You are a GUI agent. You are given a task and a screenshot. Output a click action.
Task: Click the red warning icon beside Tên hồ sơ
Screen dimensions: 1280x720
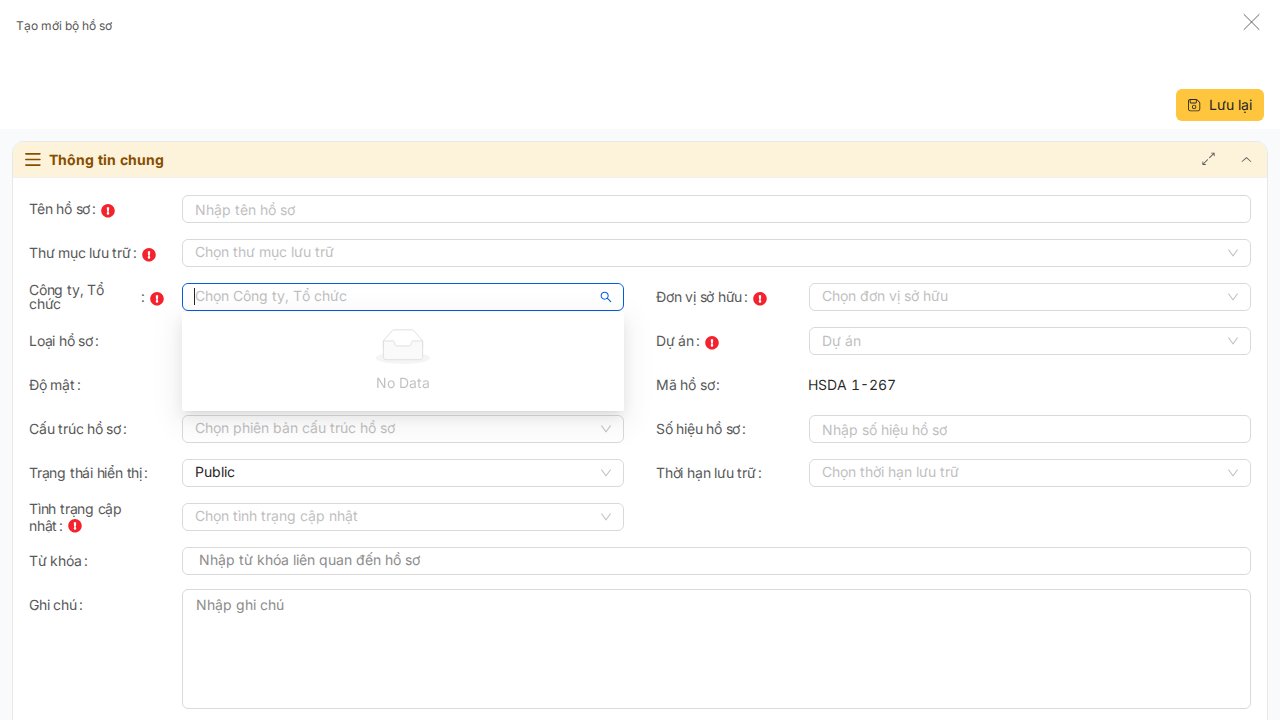(x=108, y=211)
